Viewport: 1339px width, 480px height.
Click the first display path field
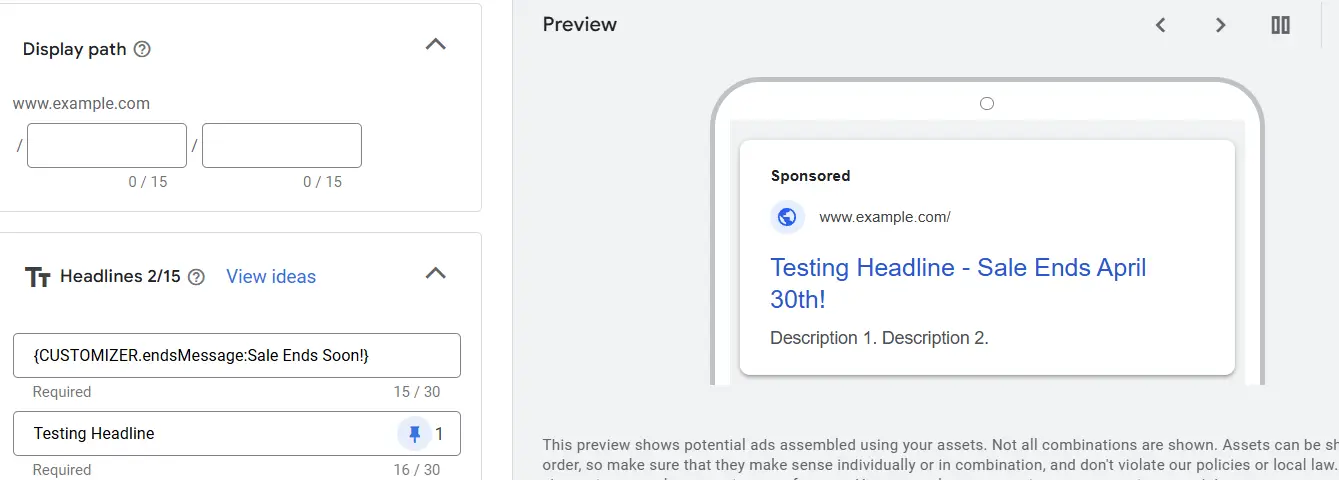click(x=107, y=146)
